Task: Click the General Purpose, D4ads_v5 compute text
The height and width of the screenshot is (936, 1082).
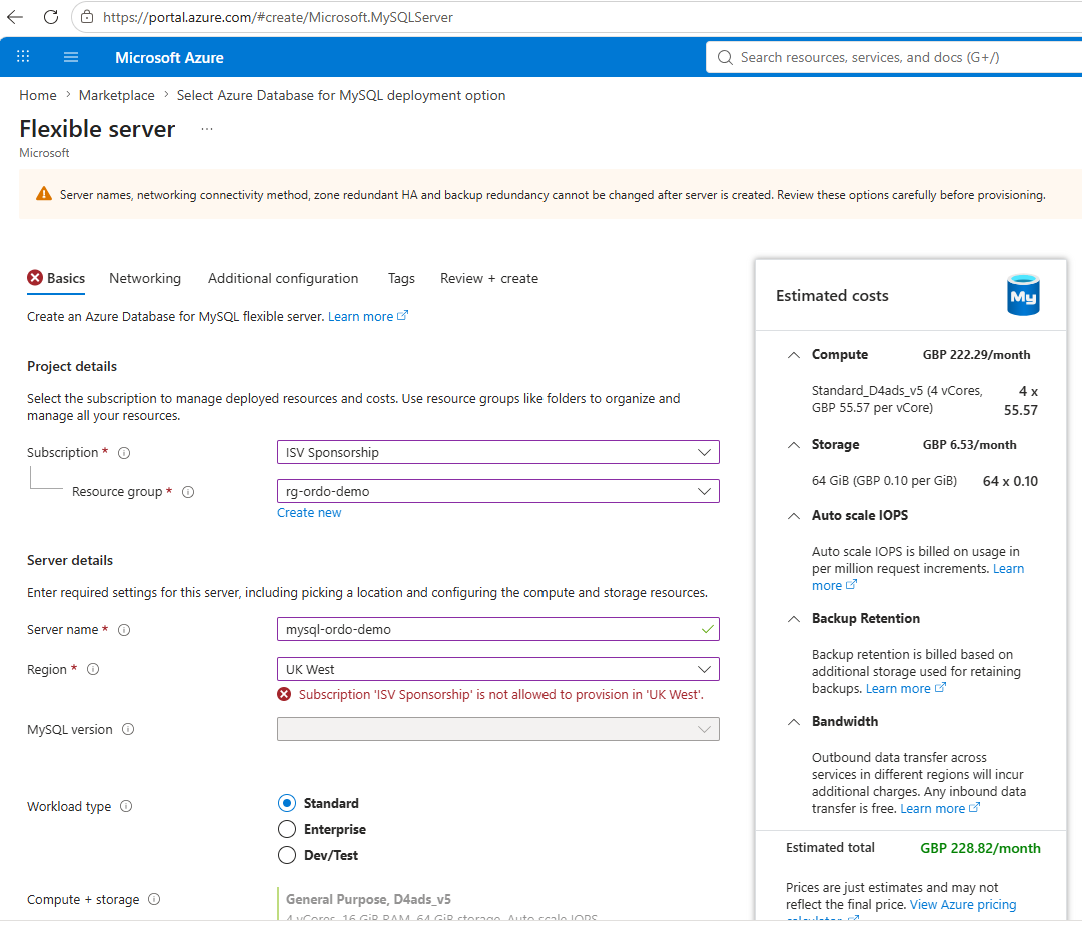Action: click(368, 899)
